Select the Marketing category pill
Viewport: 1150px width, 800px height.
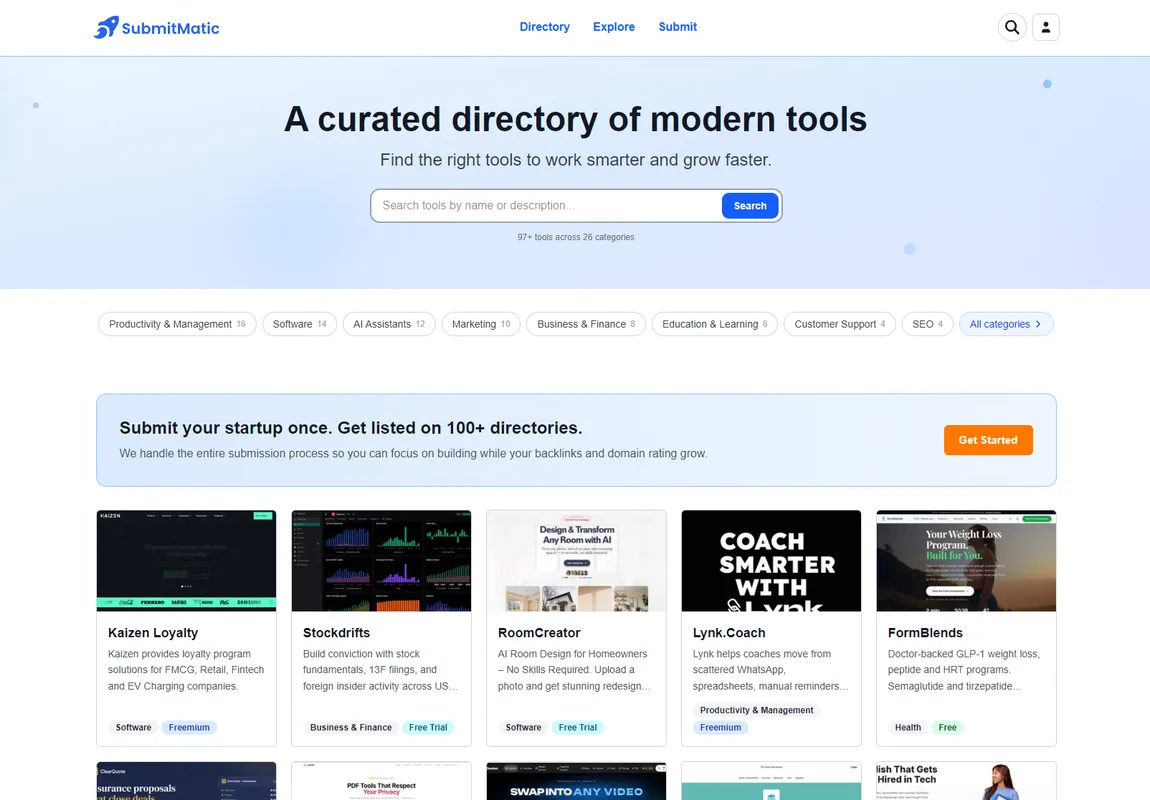tap(480, 324)
